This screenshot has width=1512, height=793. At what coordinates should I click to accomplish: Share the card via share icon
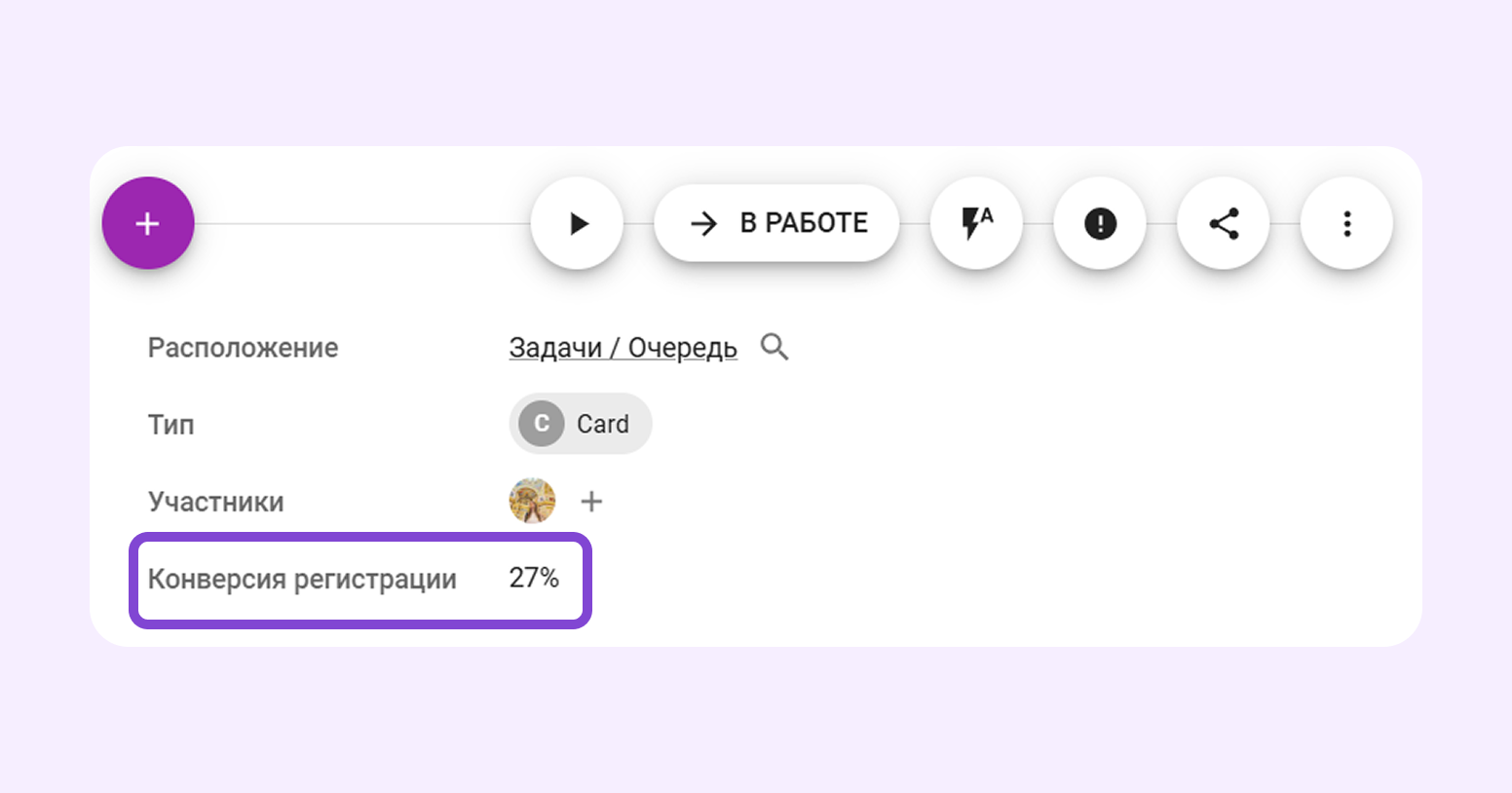pyautogui.click(x=1224, y=223)
